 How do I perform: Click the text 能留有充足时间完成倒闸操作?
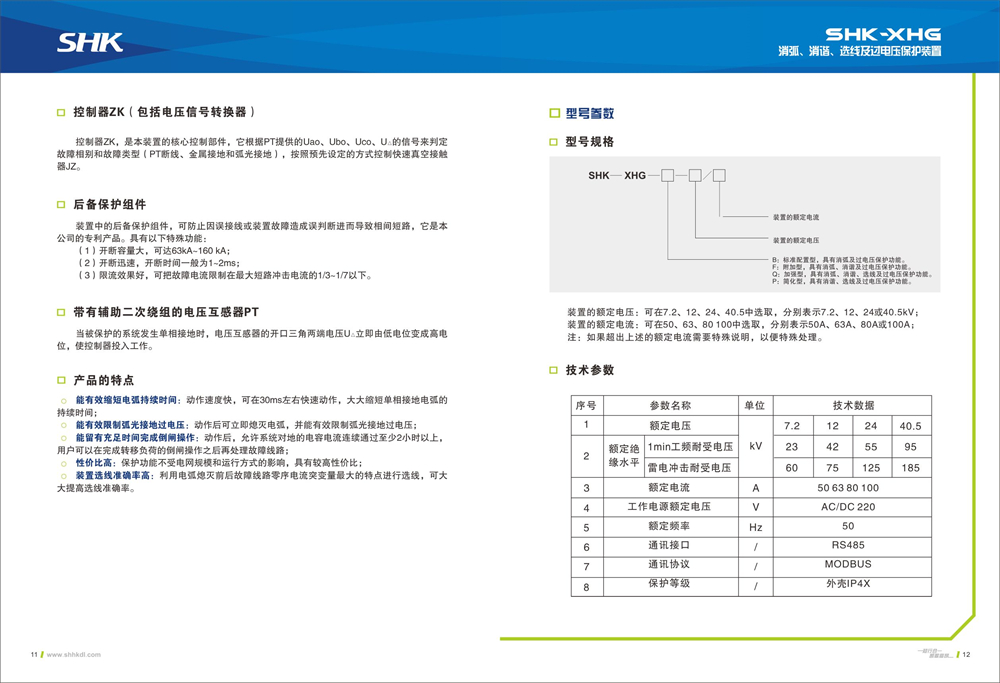[135, 438]
